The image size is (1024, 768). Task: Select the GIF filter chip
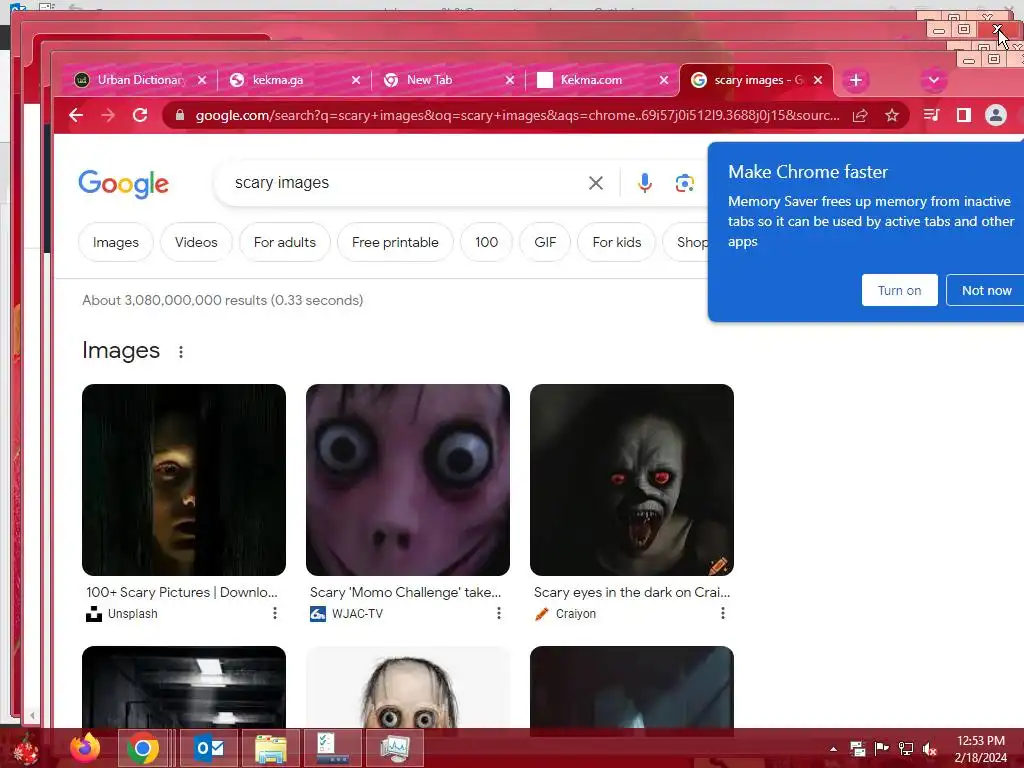click(545, 242)
